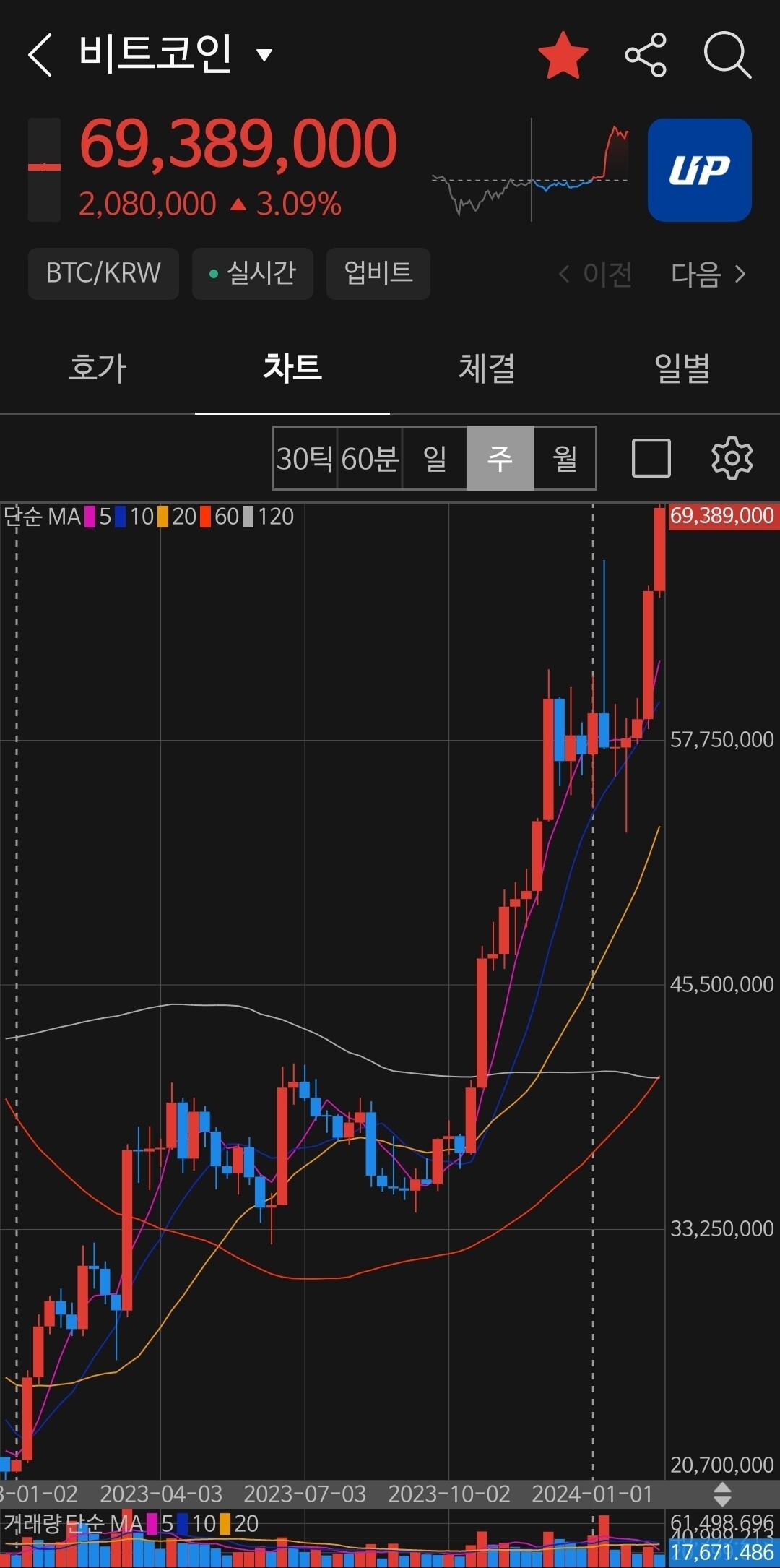Open the share icon
The height and width of the screenshot is (1568, 780).
(x=645, y=55)
